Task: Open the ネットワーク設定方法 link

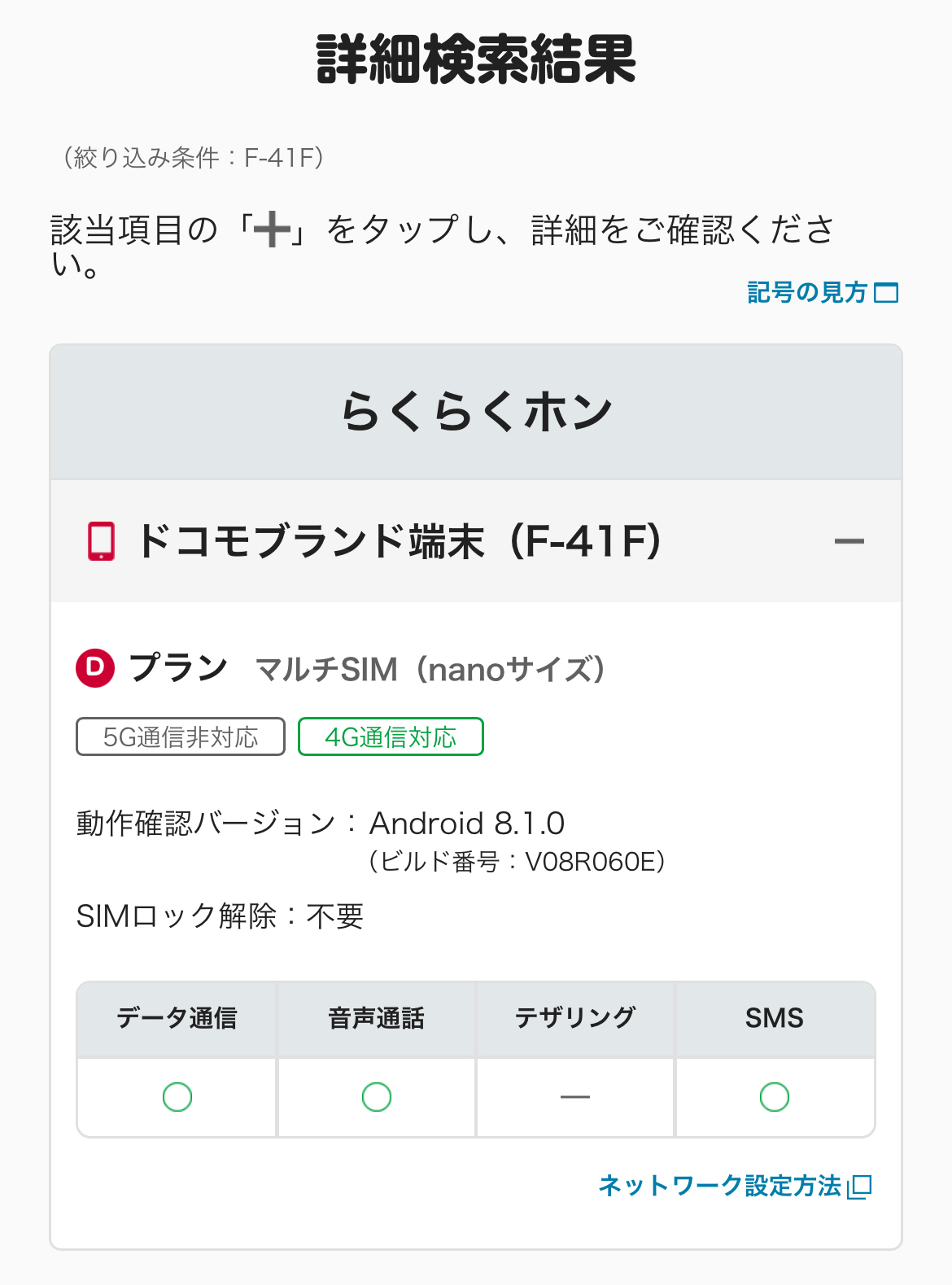Action: pyautogui.click(x=719, y=1186)
